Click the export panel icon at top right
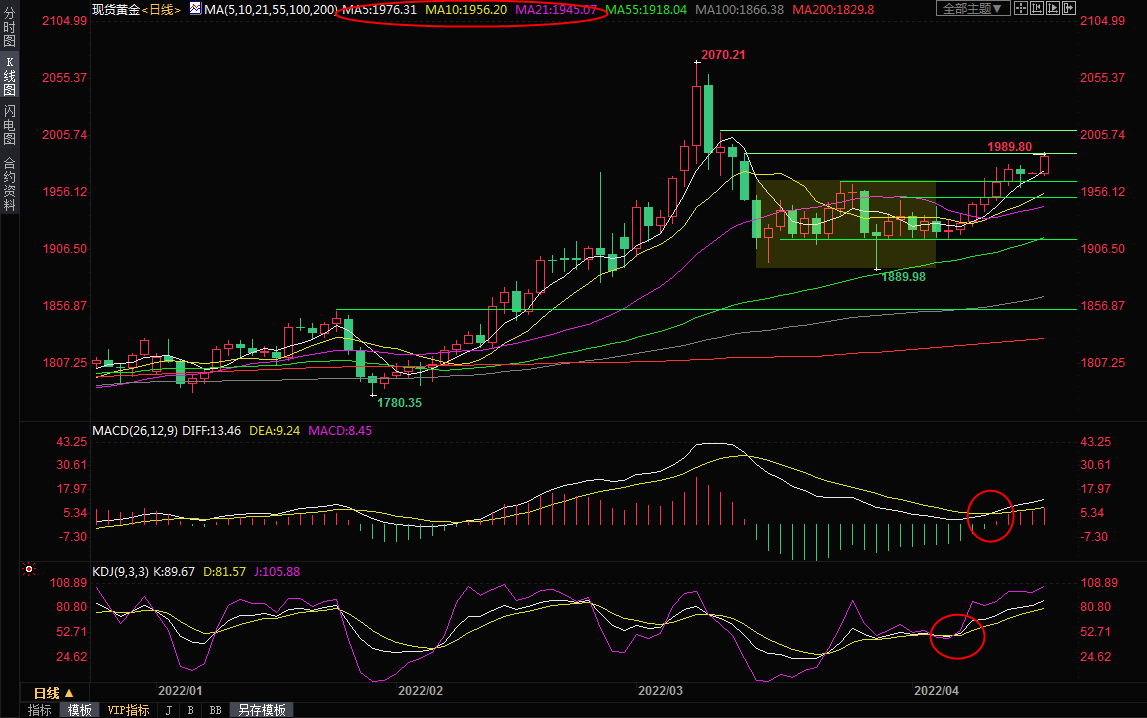Viewport: 1147px width, 718px height. pyautogui.click(x=1069, y=9)
